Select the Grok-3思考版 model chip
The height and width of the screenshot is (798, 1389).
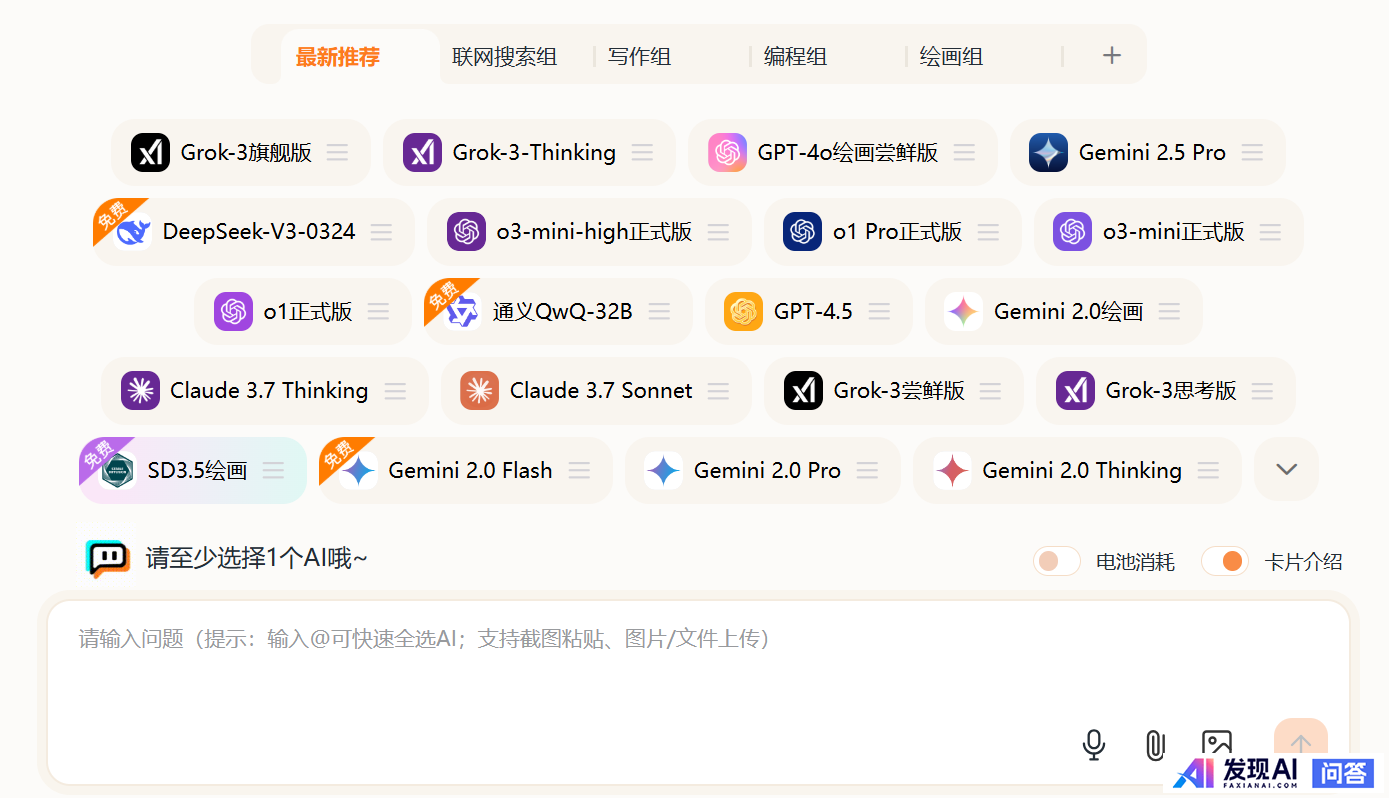(x=1166, y=391)
